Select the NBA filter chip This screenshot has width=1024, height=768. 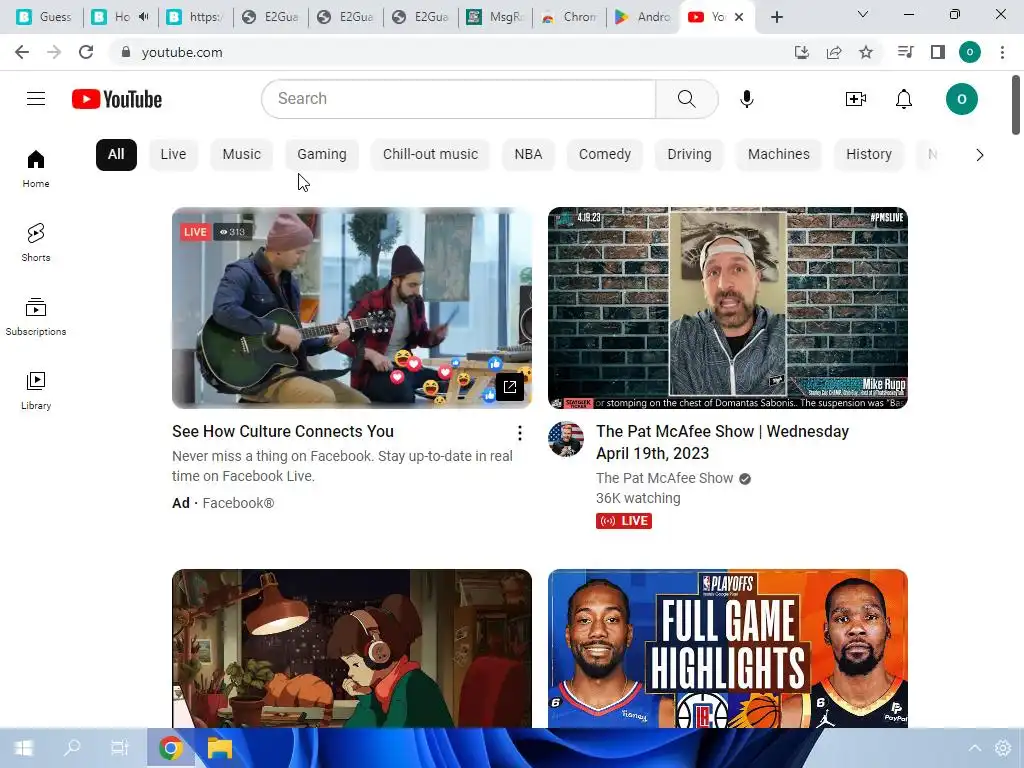[528, 155]
